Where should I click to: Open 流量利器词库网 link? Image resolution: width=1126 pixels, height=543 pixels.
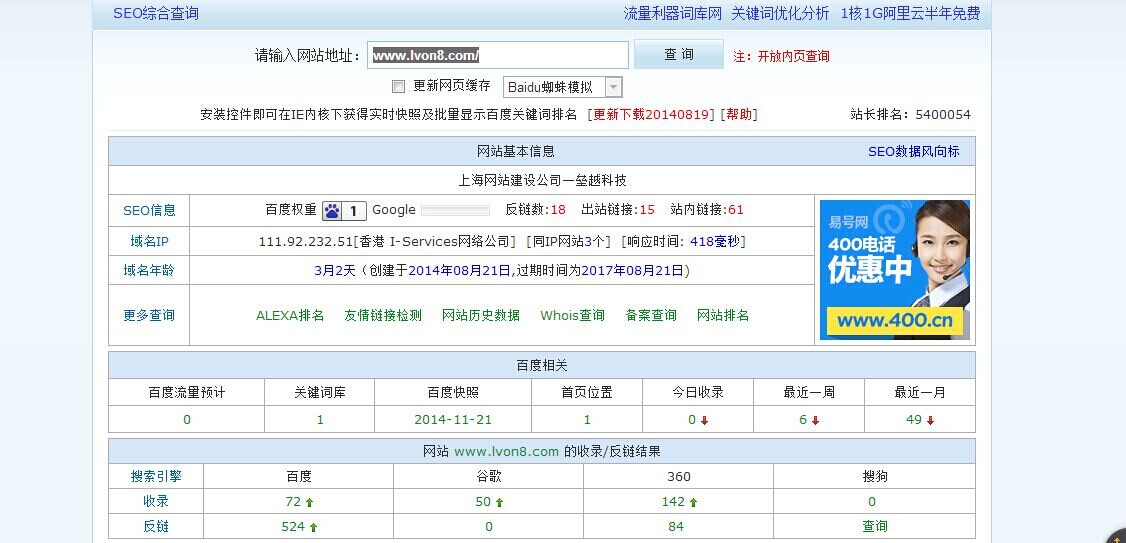(x=672, y=14)
